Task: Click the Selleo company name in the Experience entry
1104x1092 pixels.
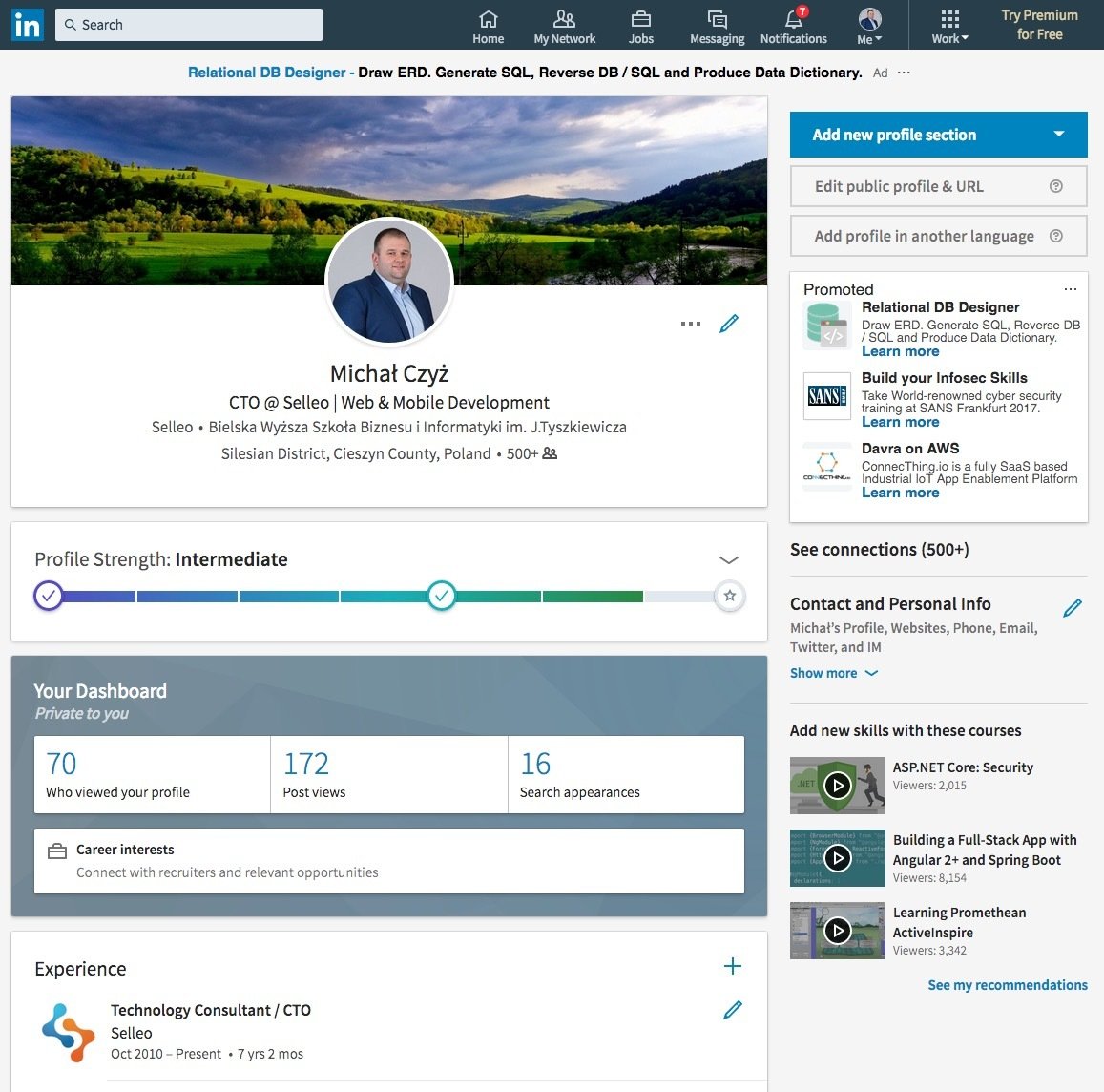Action: [x=131, y=1033]
